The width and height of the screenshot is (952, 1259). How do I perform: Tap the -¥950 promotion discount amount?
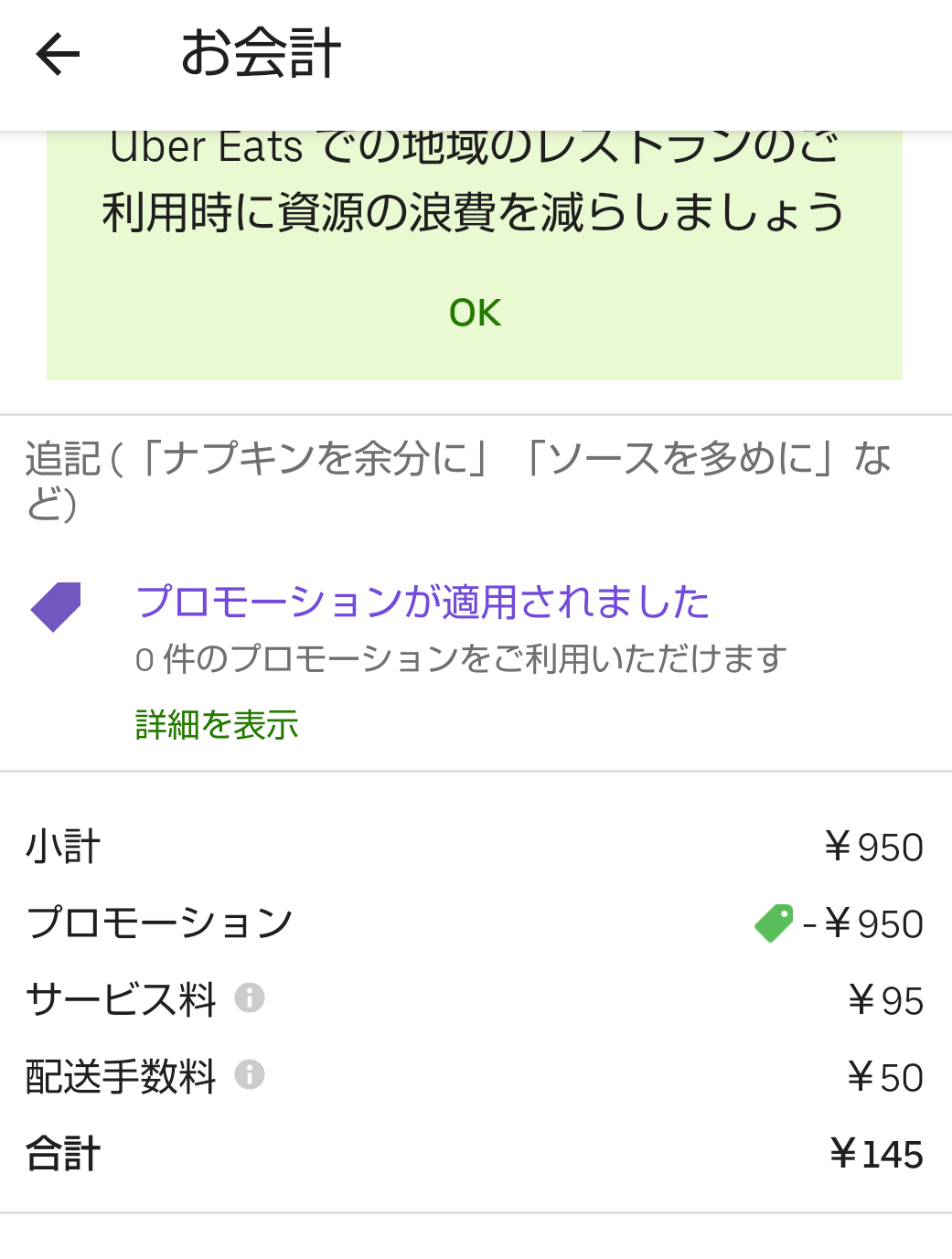[863, 924]
